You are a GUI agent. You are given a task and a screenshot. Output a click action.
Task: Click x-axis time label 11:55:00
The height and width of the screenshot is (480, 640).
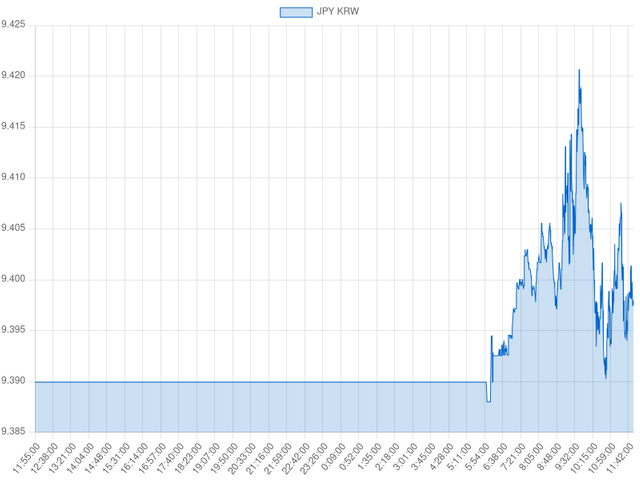26,458
